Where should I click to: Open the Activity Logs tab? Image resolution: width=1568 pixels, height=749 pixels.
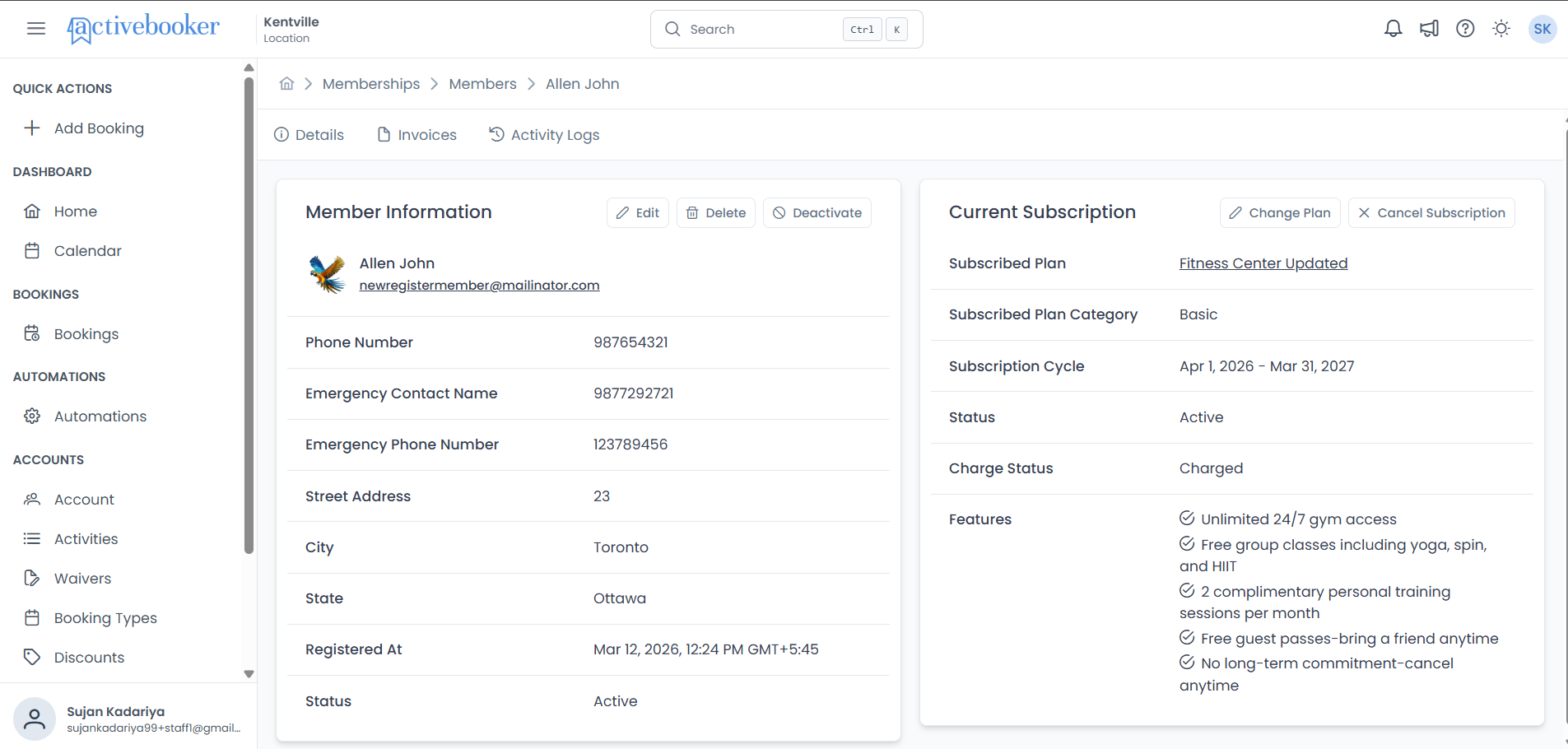point(544,135)
